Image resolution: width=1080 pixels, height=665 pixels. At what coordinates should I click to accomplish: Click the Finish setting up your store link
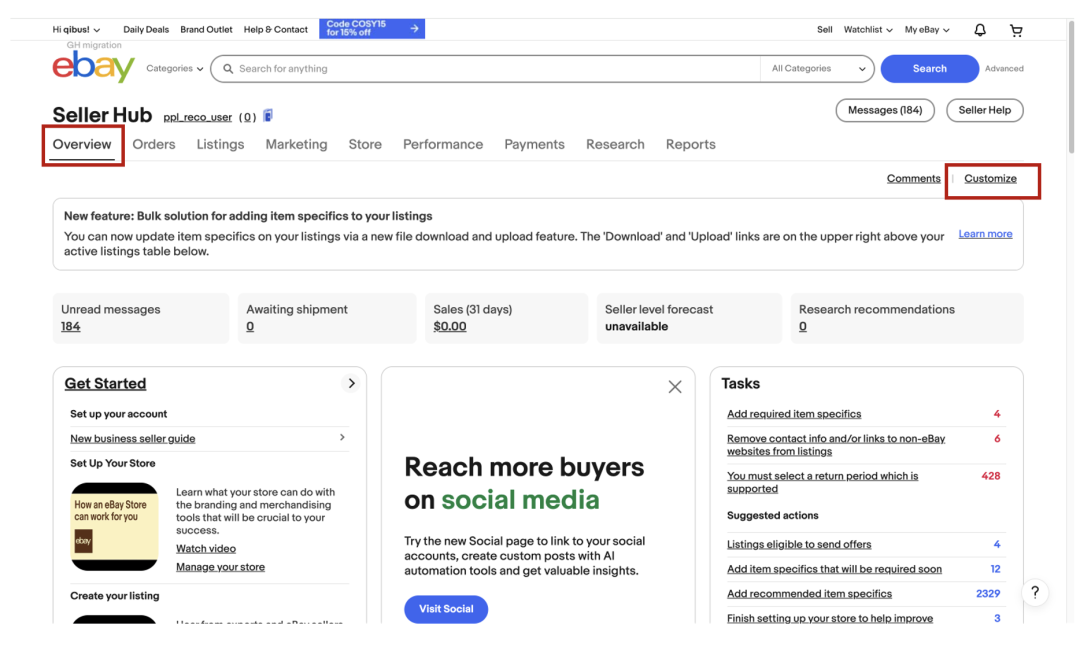pos(830,618)
